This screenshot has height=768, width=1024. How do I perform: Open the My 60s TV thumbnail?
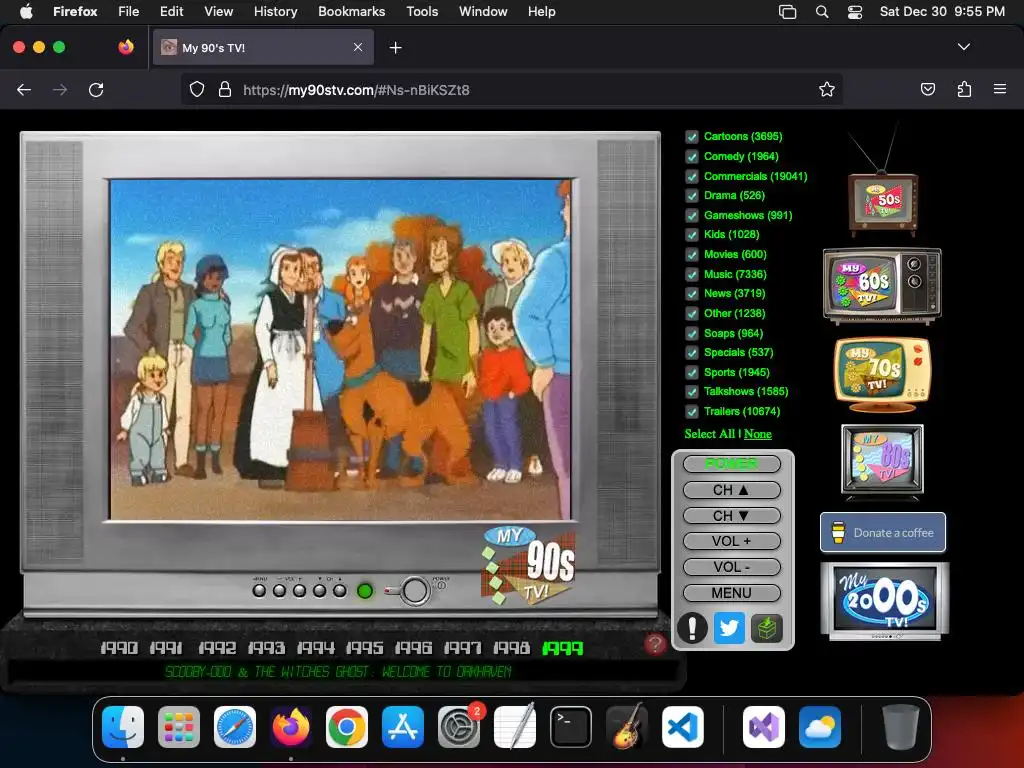[882, 285]
